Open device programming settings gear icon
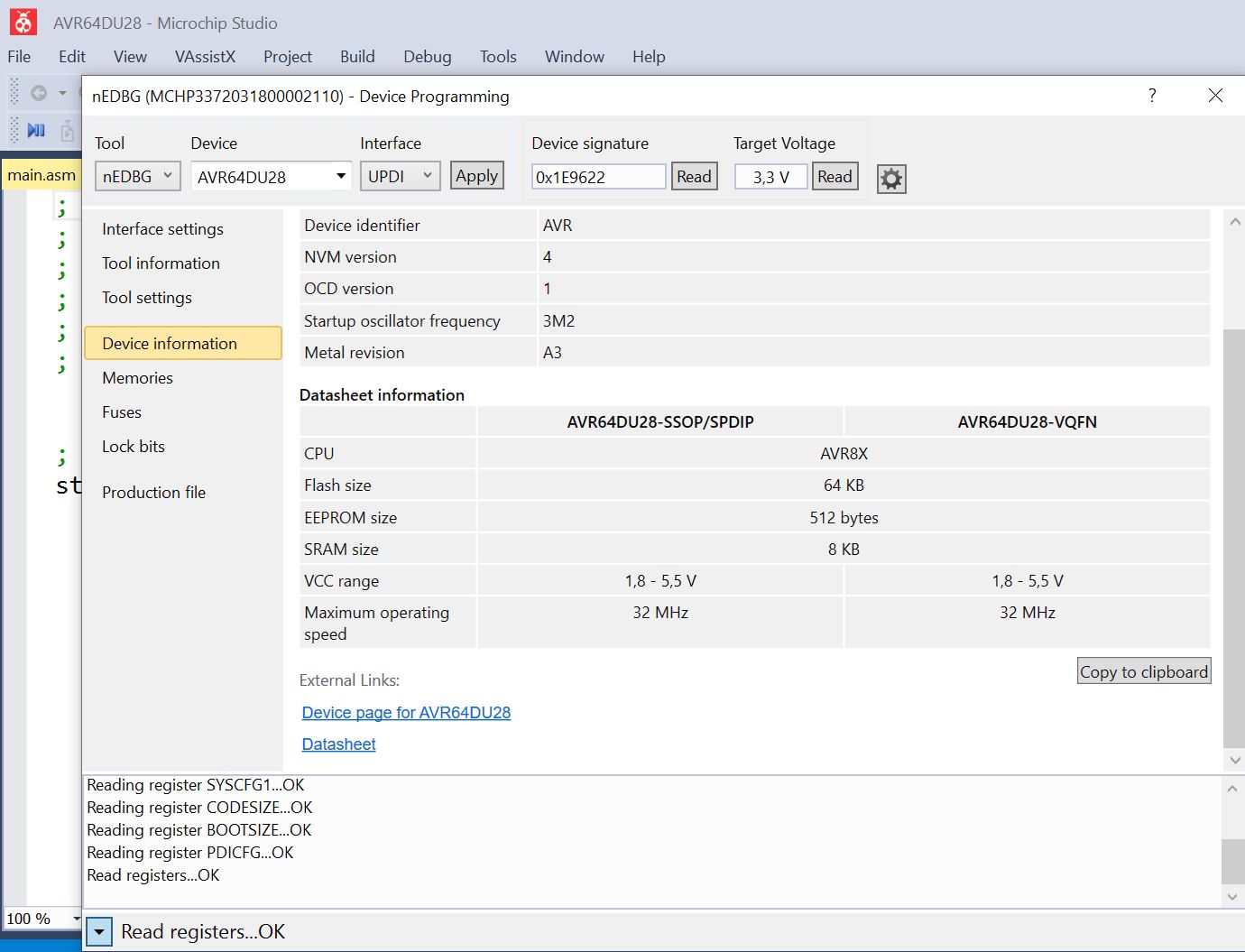This screenshot has height=952, width=1245. [891, 179]
